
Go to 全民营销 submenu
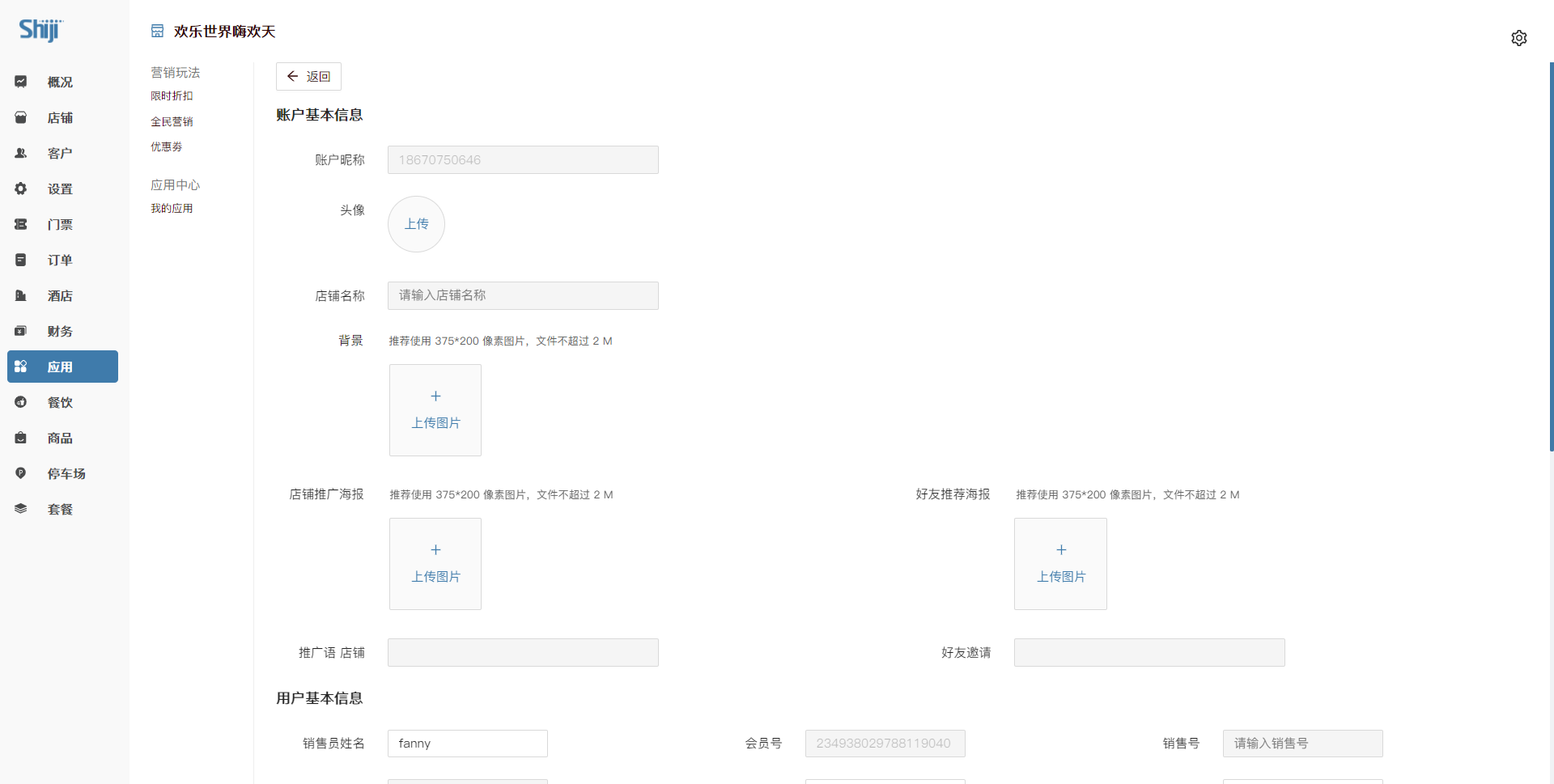[x=172, y=122]
